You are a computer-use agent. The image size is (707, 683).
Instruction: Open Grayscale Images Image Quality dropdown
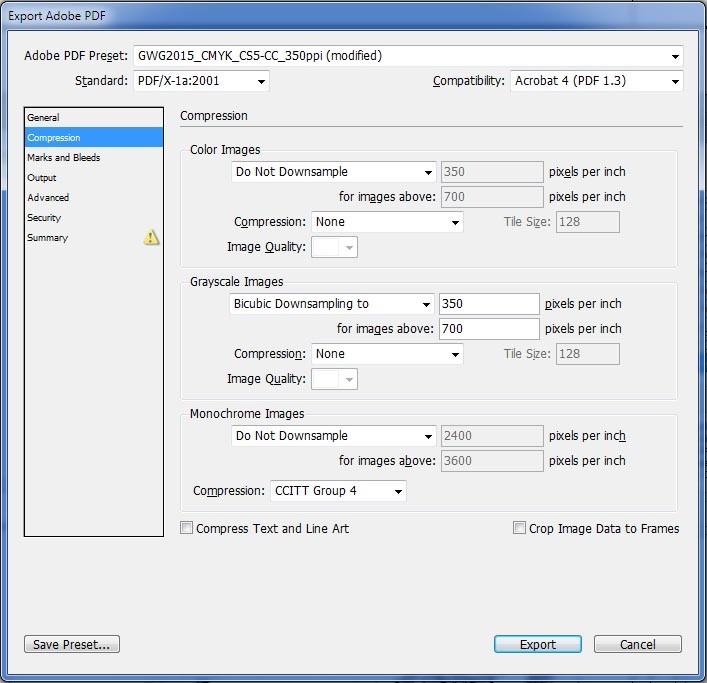(335, 379)
